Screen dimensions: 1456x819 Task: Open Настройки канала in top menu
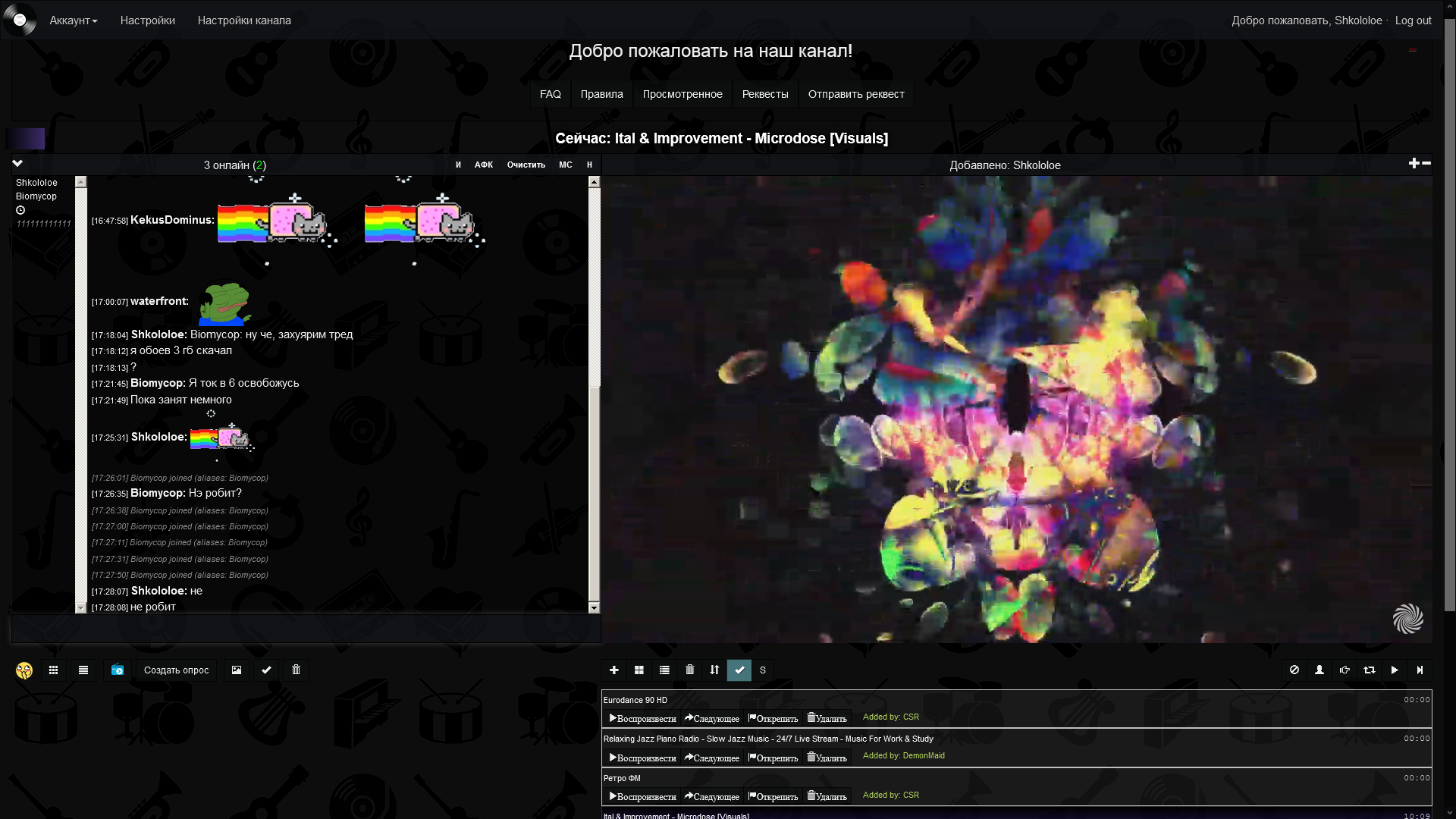[x=244, y=20]
